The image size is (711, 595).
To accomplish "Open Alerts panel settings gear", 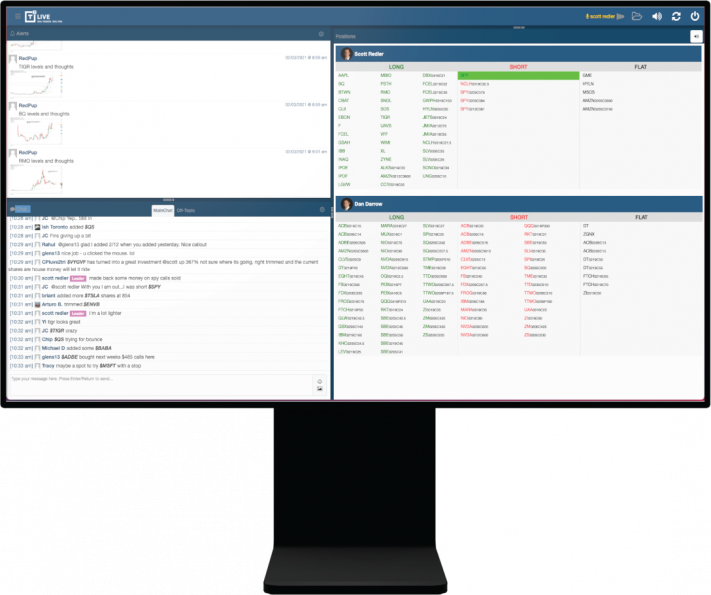I will (x=321, y=34).
